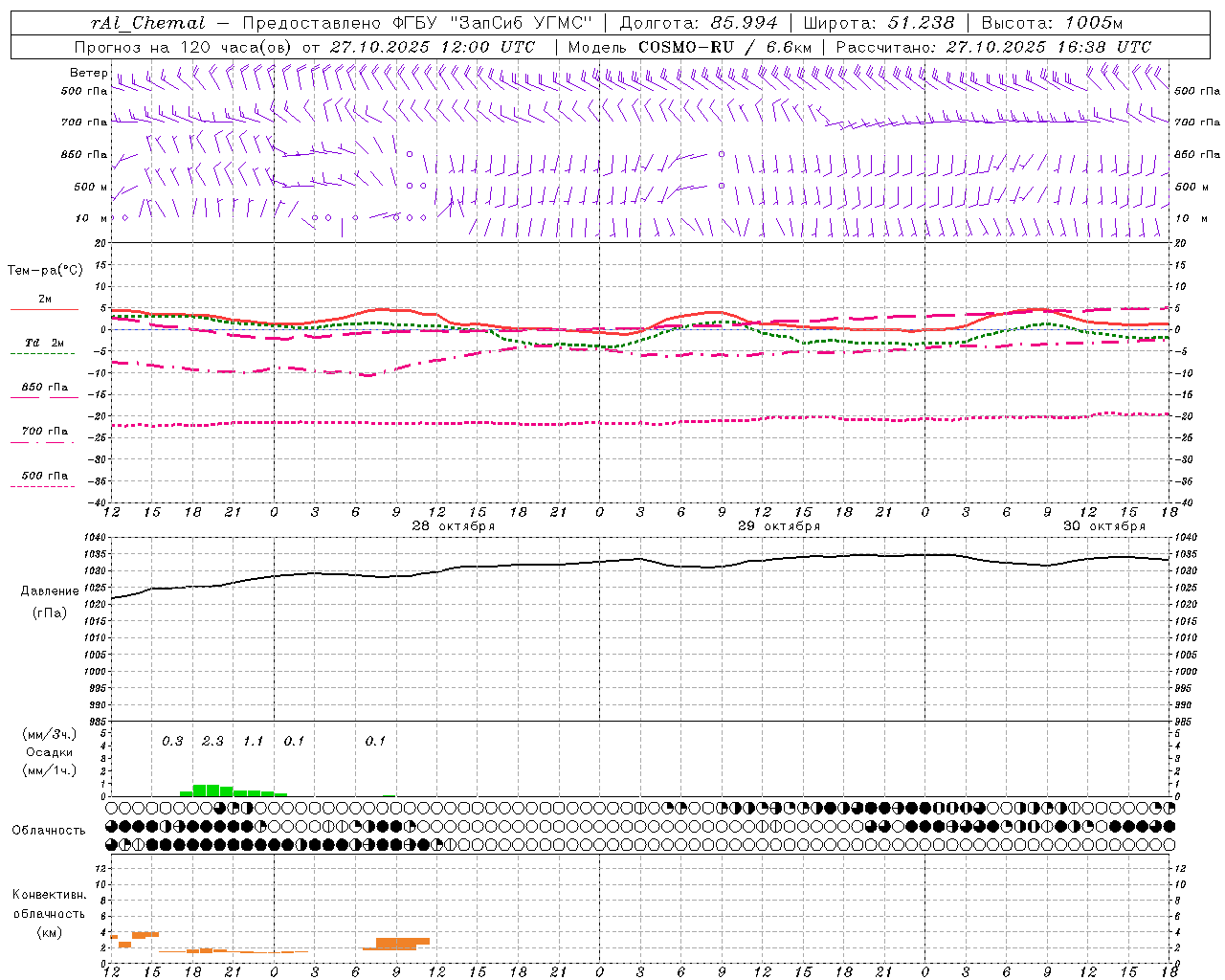1225x980 pixels.
Task: Click the Долгота: 85.994 longitude value
Action: 699,23
